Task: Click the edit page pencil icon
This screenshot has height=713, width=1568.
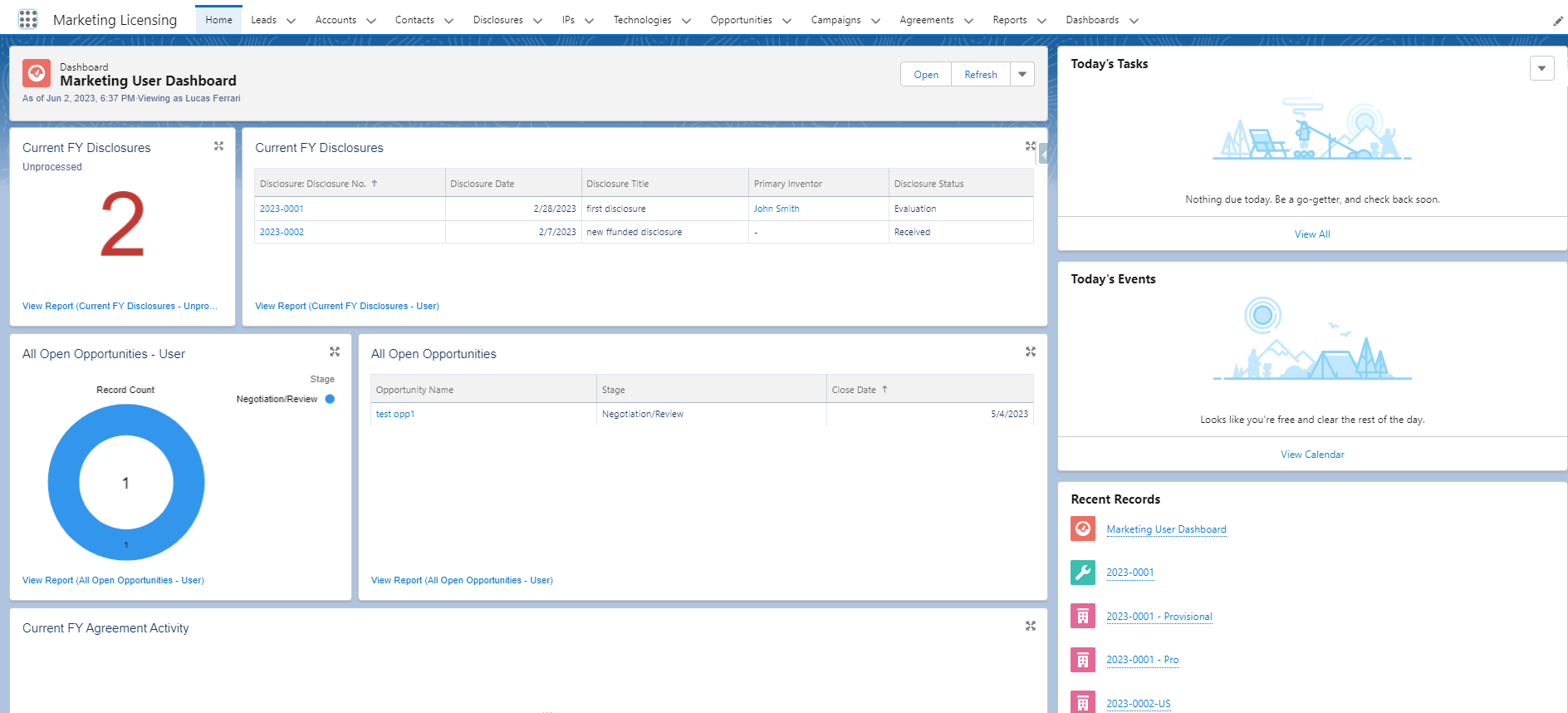Action: (1558, 22)
